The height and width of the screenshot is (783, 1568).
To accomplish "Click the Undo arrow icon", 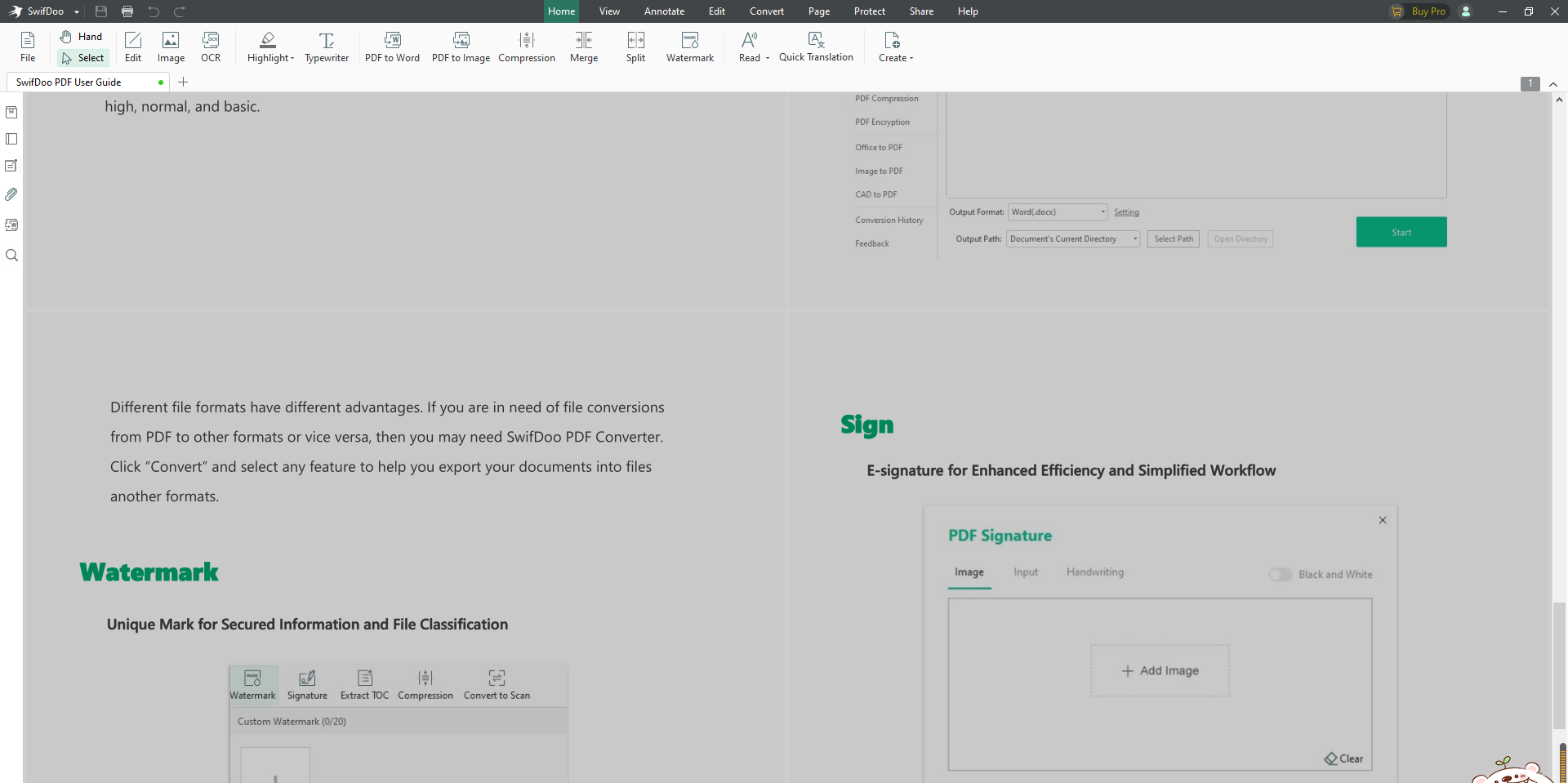I will point(154,11).
